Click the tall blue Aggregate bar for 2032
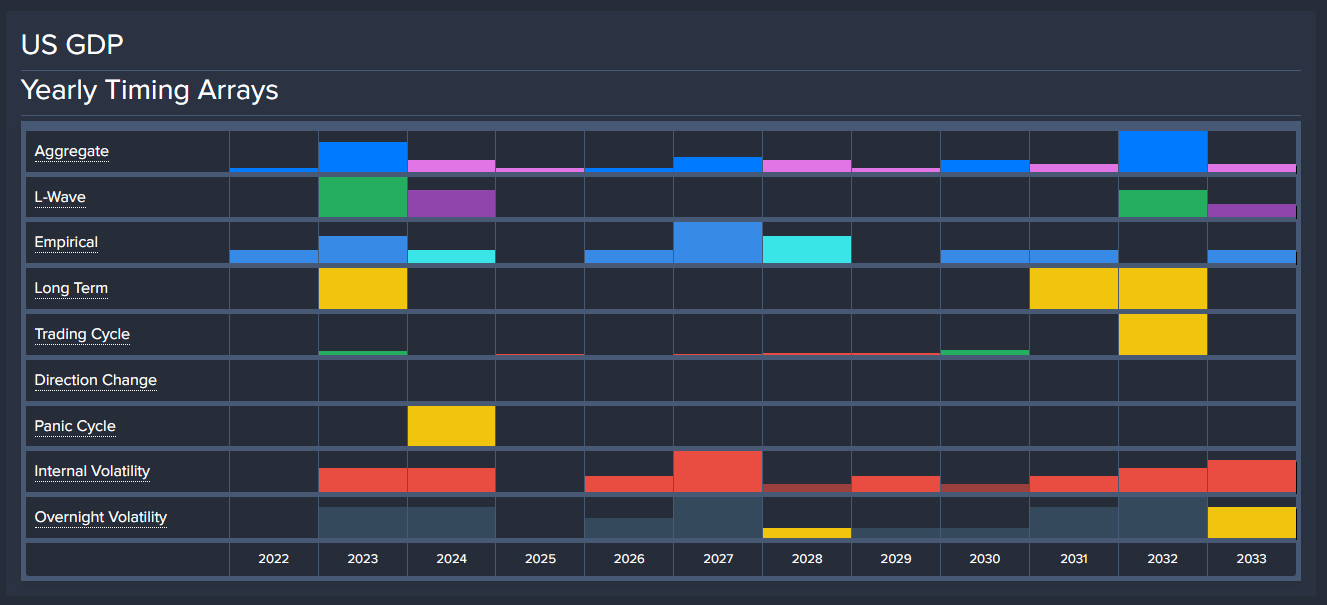The image size is (1327, 605). click(x=1162, y=152)
